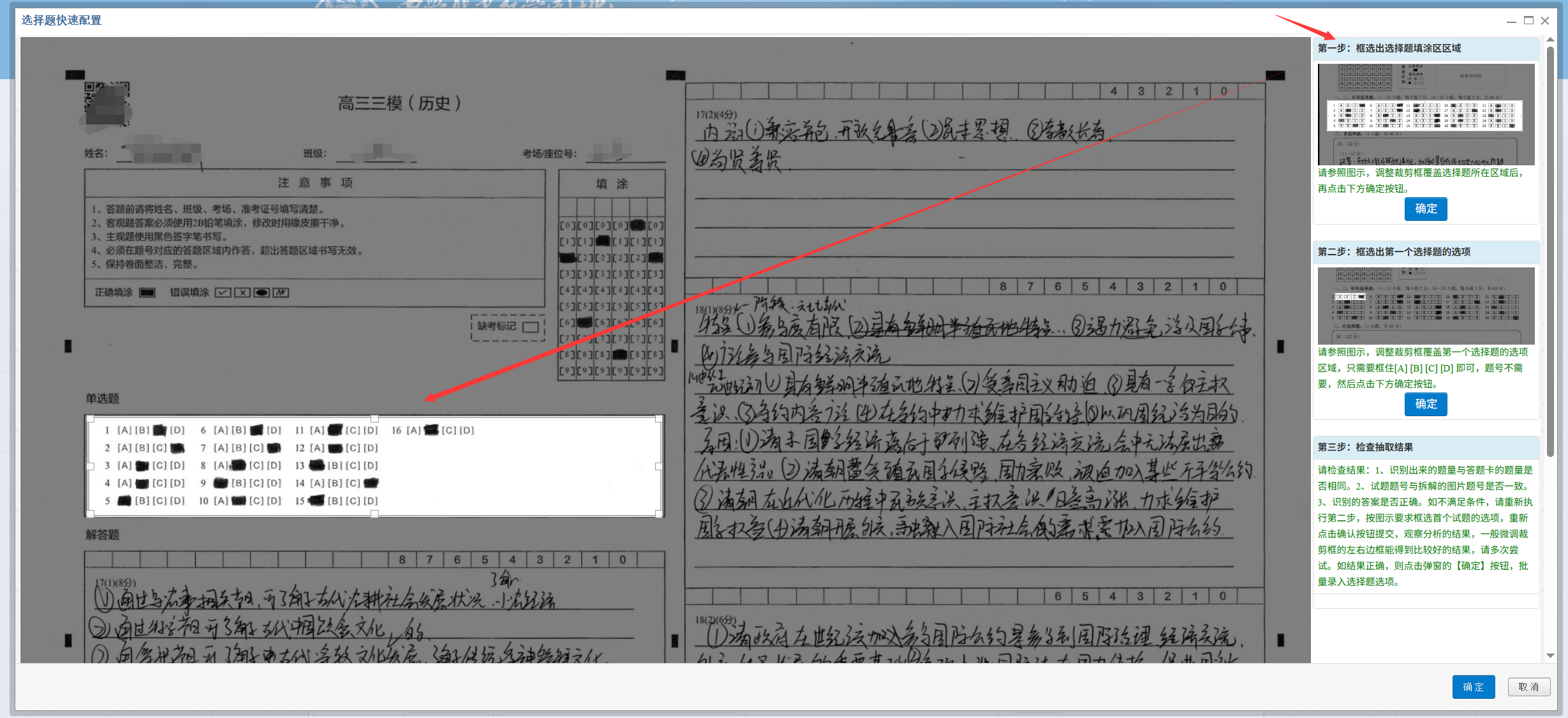Click the top-right crop handle of the selection box

click(x=659, y=419)
